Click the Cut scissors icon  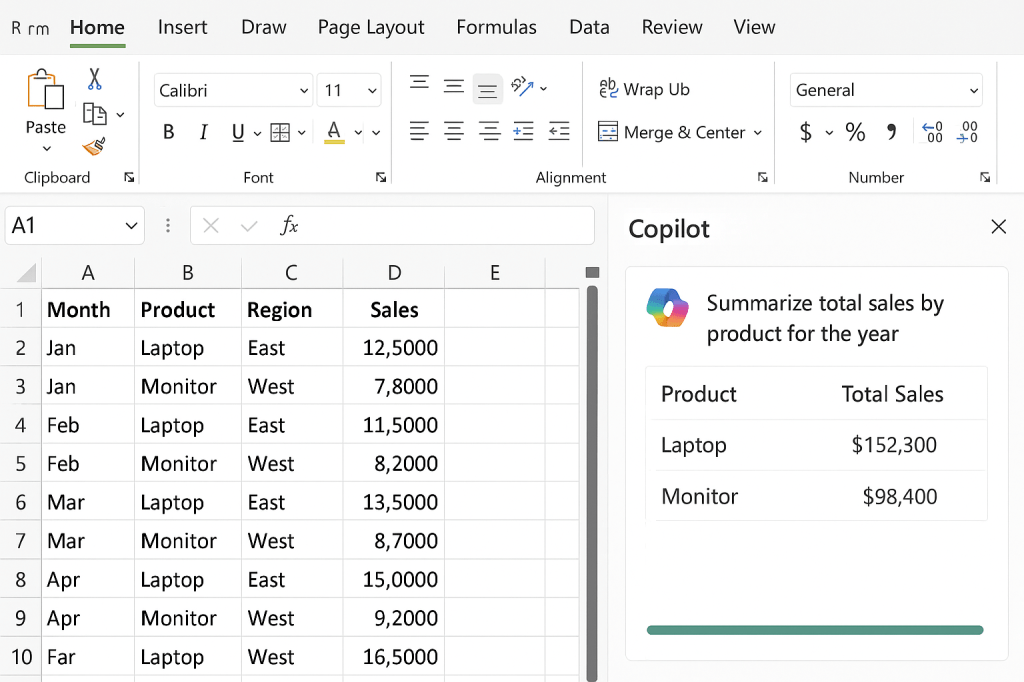click(94, 79)
